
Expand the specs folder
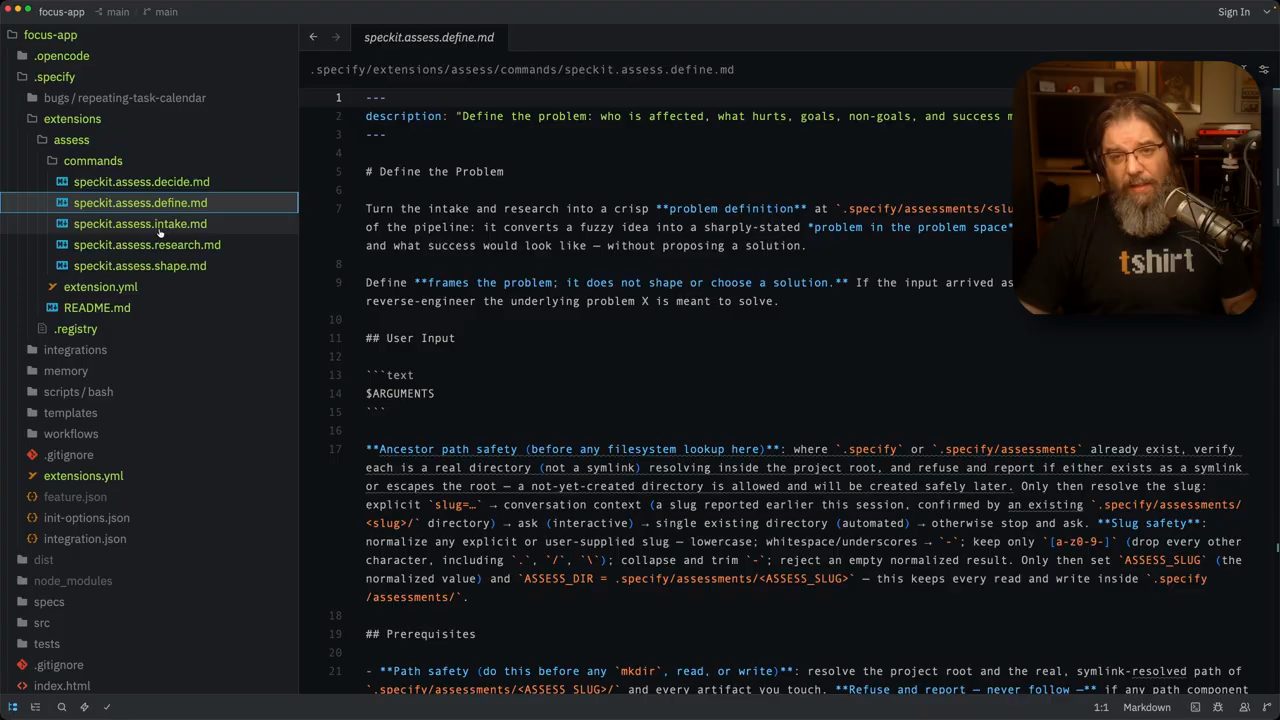[x=40, y=602]
